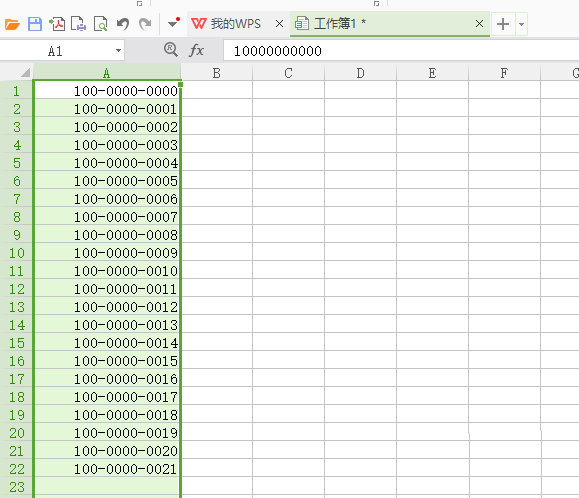Click the zoom magnifier icon beside fx
This screenshot has width=579, height=498.
[171, 49]
